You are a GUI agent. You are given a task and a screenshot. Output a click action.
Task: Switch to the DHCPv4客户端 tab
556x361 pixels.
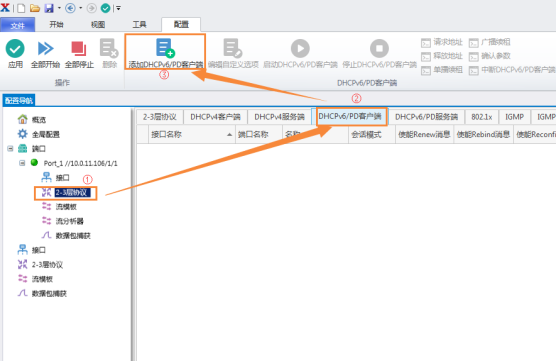(215, 117)
